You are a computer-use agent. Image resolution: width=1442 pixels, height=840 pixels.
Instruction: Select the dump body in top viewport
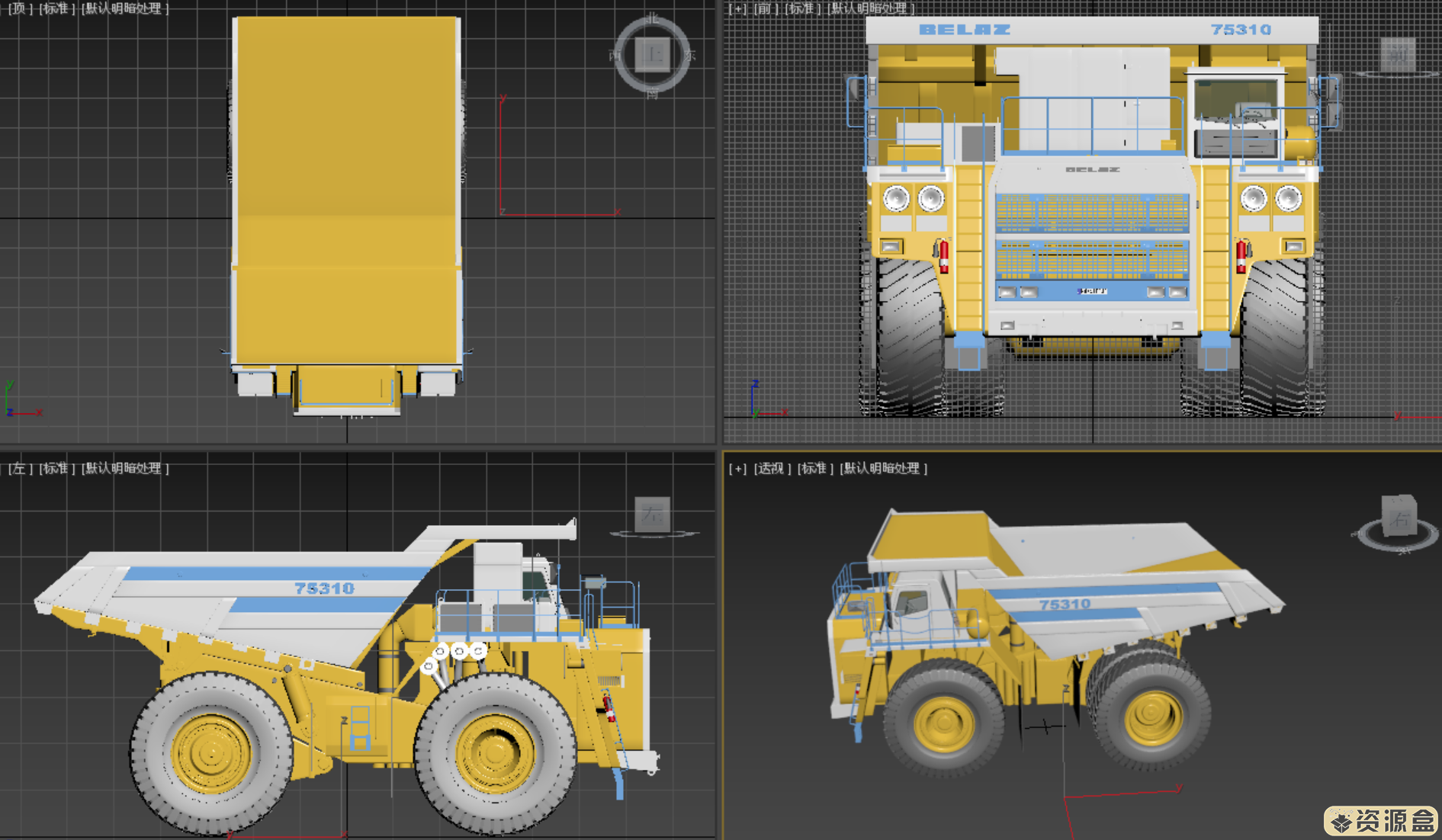pos(346,191)
